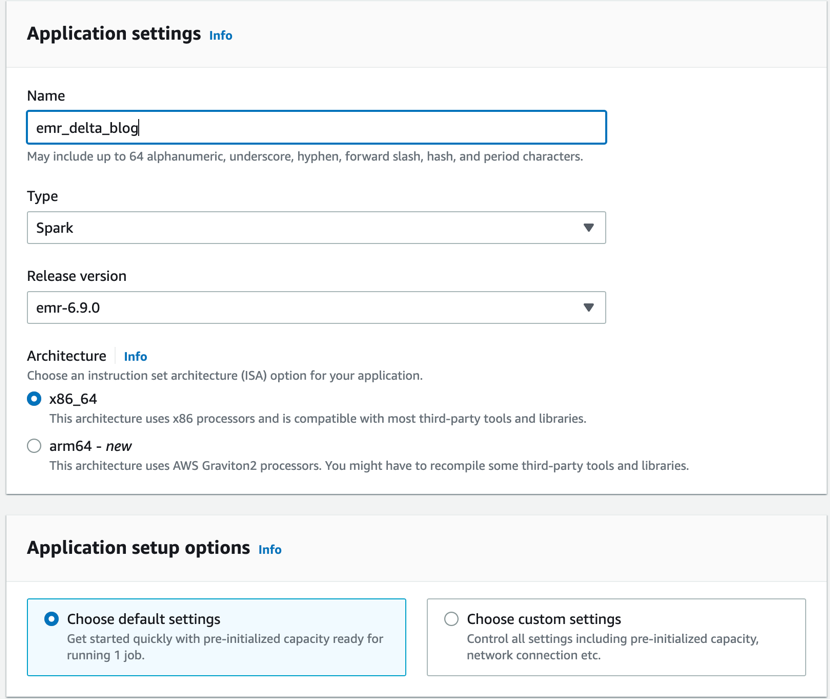Click the Release version dropdown arrow icon
The width and height of the screenshot is (830, 699).
588,308
